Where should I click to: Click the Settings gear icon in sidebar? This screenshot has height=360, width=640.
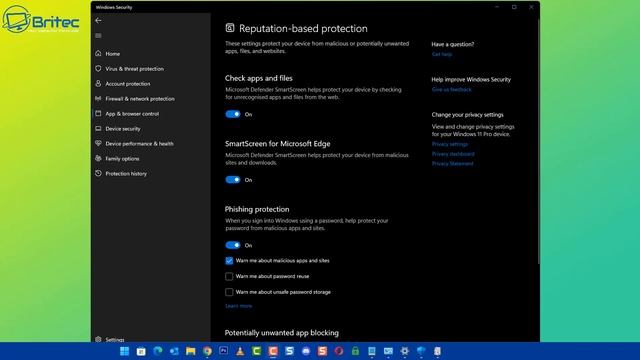[98, 339]
